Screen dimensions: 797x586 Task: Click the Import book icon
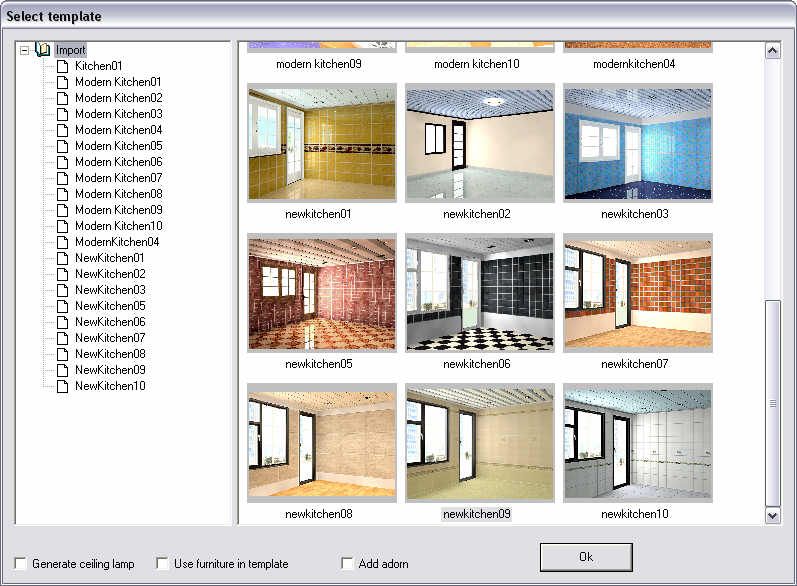[43, 49]
